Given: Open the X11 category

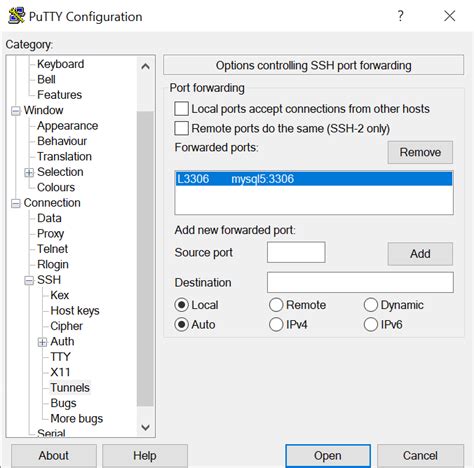Looking at the screenshot, I should (60, 372).
